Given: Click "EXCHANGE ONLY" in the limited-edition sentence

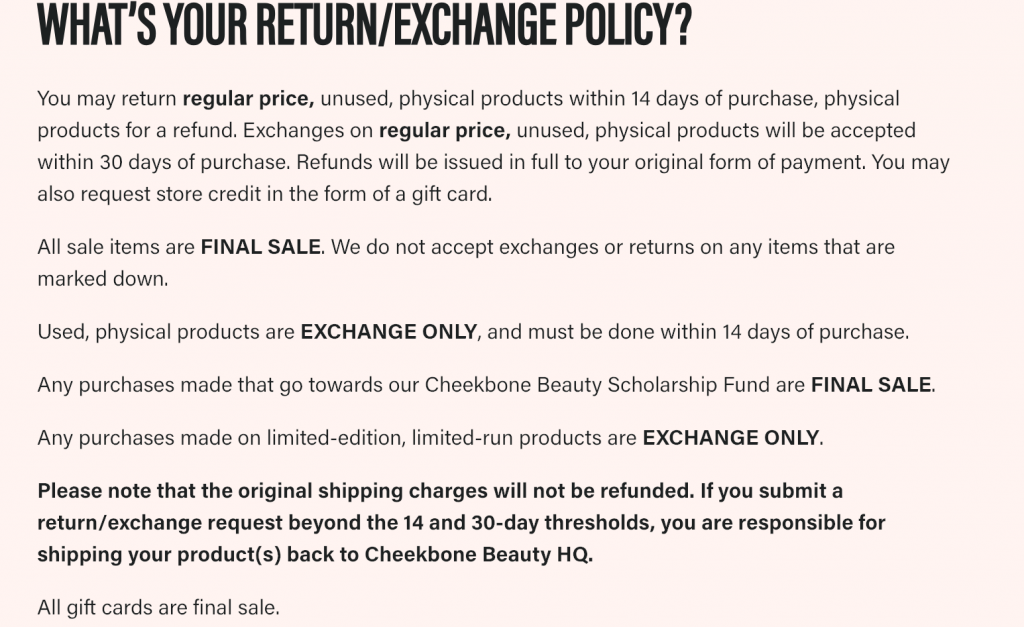Looking at the screenshot, I should coord(731,438).
